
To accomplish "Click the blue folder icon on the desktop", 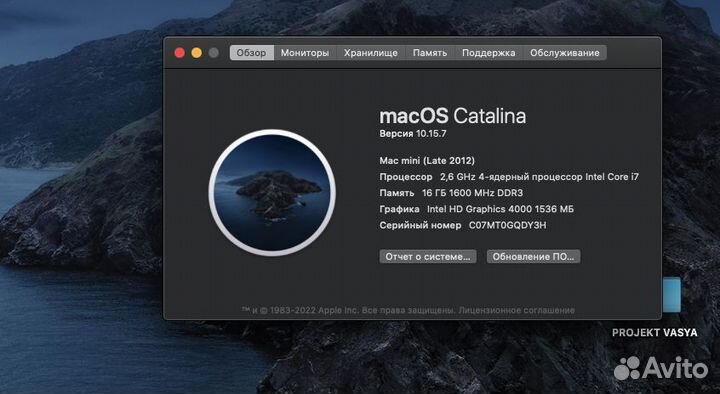I will (671, 295).
